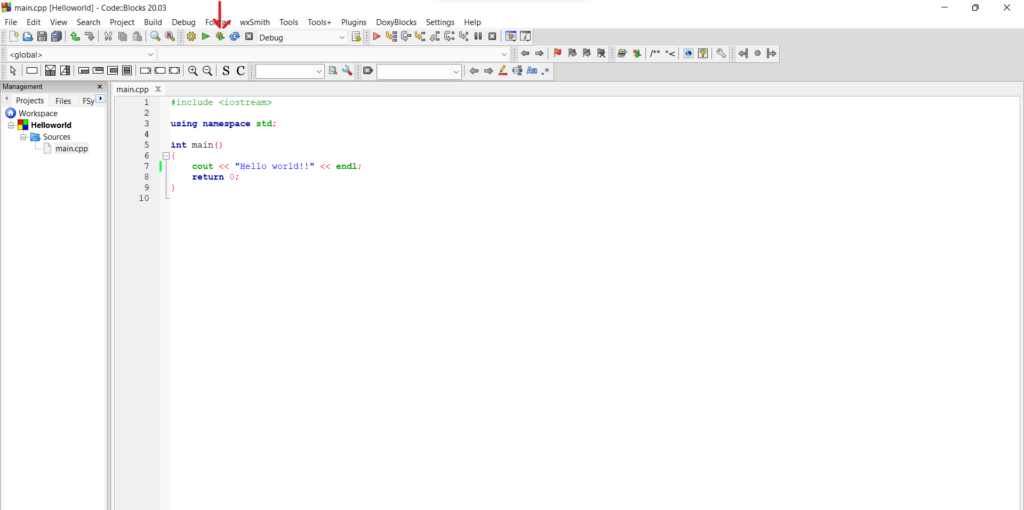Close the Management panel
1024x510 pixels.
(99, 87)
